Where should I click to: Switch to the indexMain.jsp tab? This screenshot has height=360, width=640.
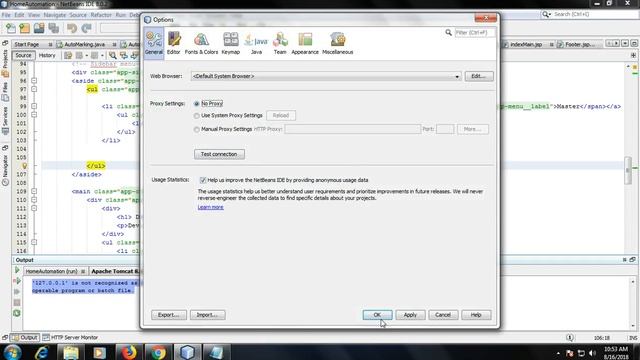tap(526, 44)
